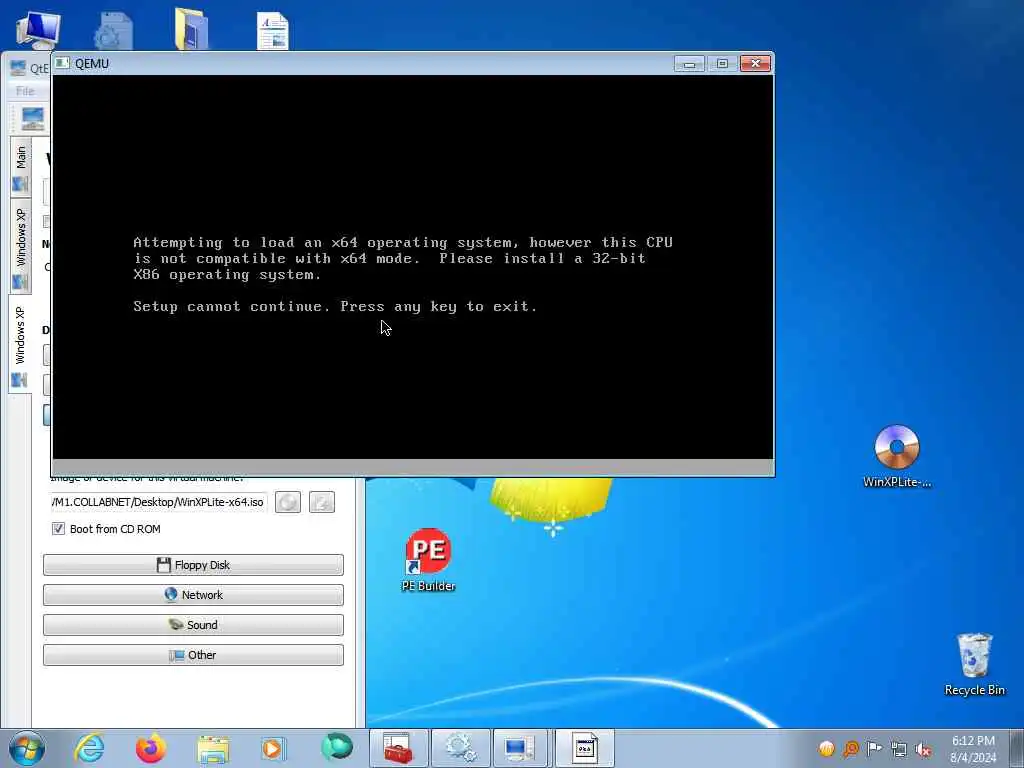Launch Firefox from the taskbar

[151, 748]
